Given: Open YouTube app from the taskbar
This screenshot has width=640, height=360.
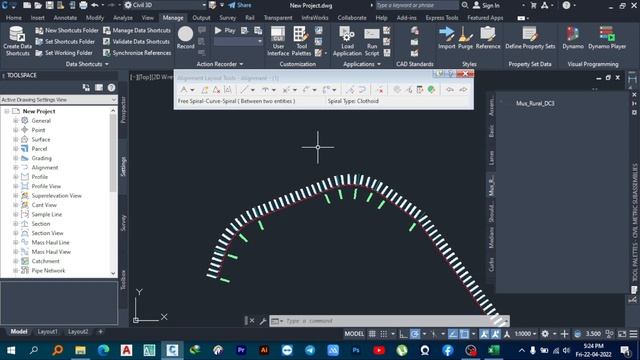Looking at the screenshot, I should pos(379,350).
